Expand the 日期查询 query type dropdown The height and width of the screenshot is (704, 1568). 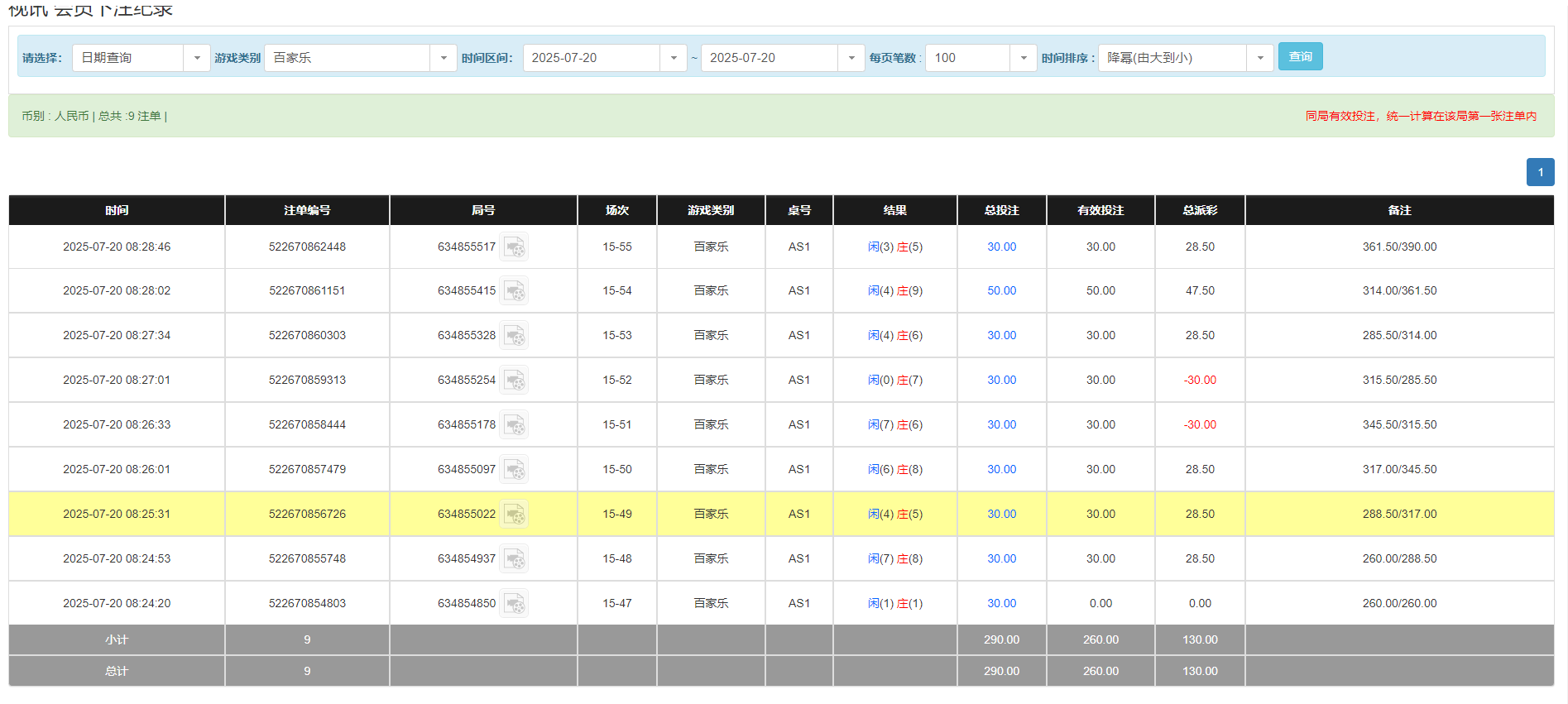click(x=196, y=58)
